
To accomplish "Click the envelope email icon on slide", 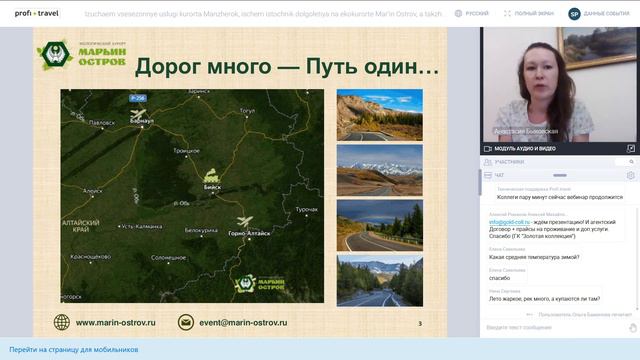I will coord(186,322).
